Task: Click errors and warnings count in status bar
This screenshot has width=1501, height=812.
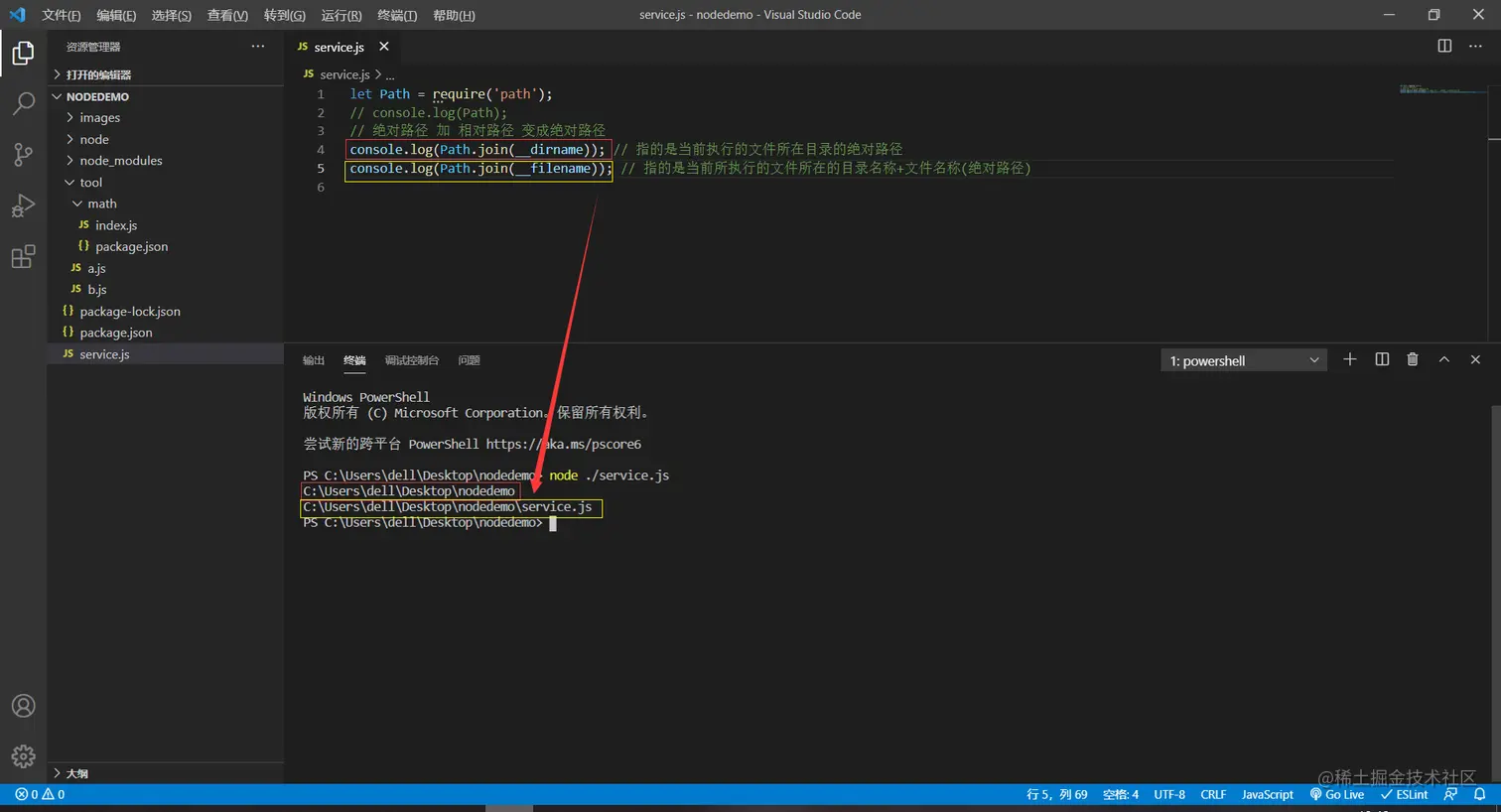Action: click(x=40, y=794)
